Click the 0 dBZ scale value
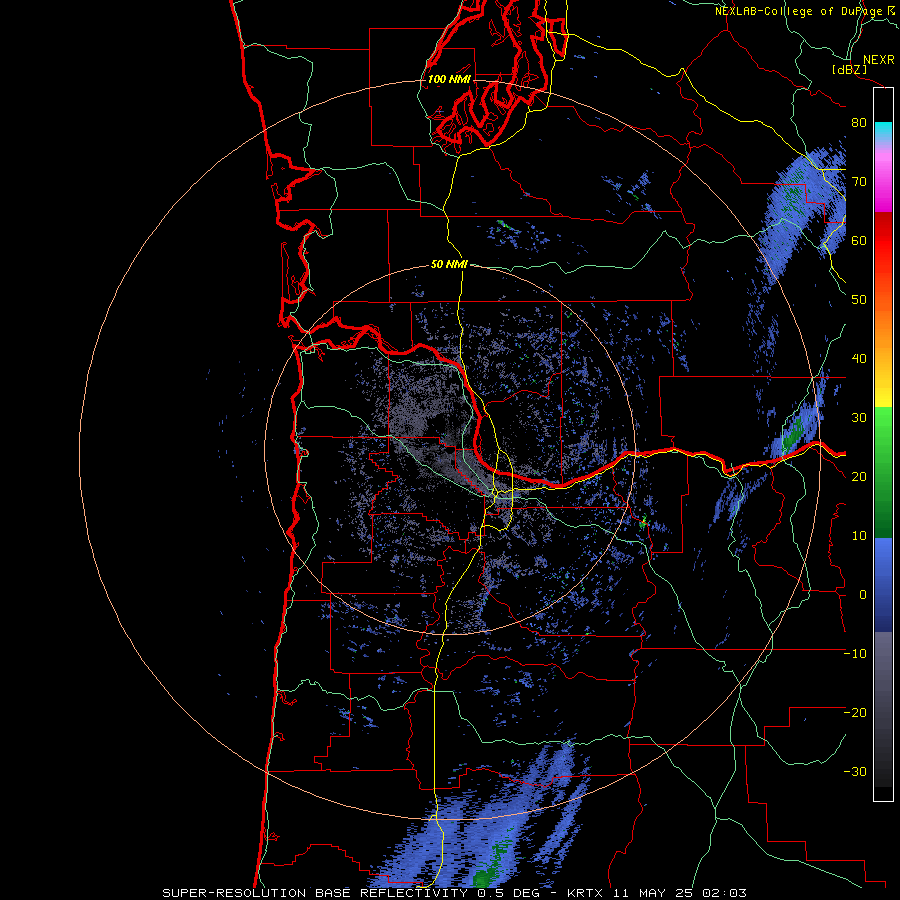The height and width of the screenshot is (900, 900). pos(863,595)
